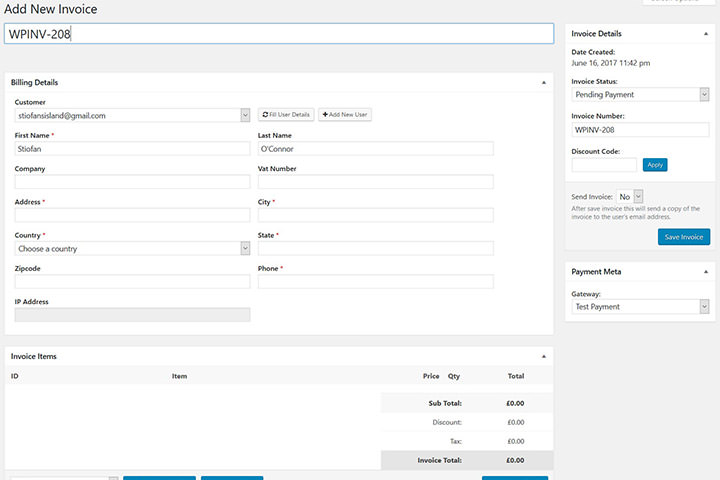Click the Discount Code text box
Image resolution: width=720 pixels, height=480 pixels.
[x=604, y=165]
